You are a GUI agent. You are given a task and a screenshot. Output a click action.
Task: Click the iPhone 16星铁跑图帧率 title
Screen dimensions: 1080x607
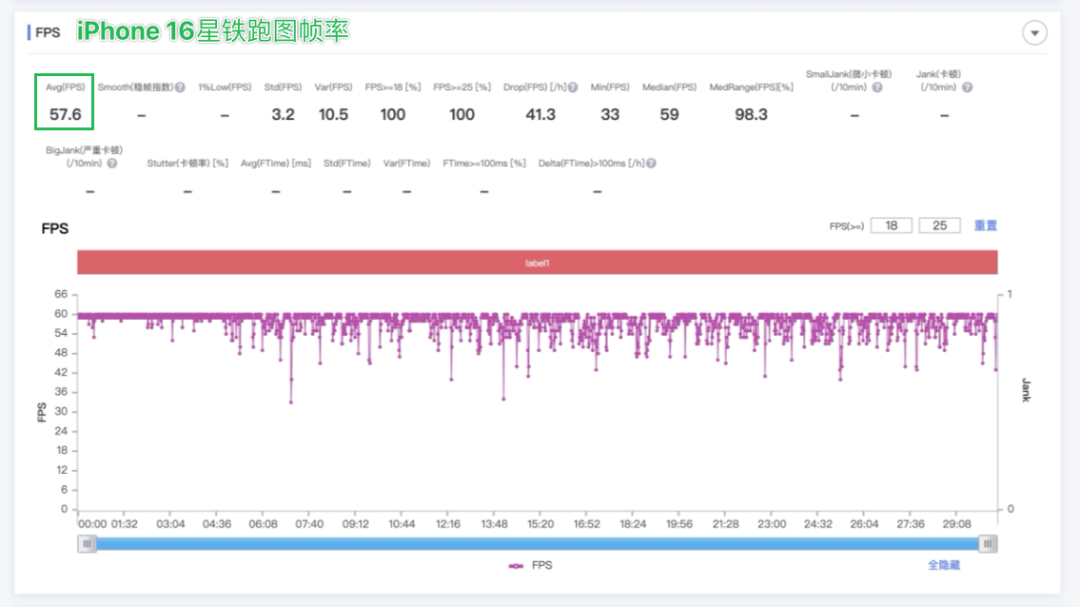pos(213,31)
